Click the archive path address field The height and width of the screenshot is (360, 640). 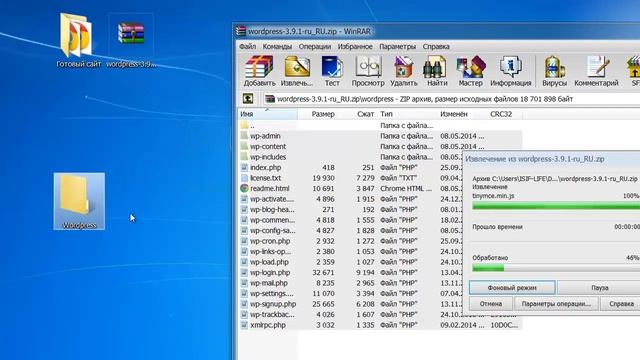451,99
